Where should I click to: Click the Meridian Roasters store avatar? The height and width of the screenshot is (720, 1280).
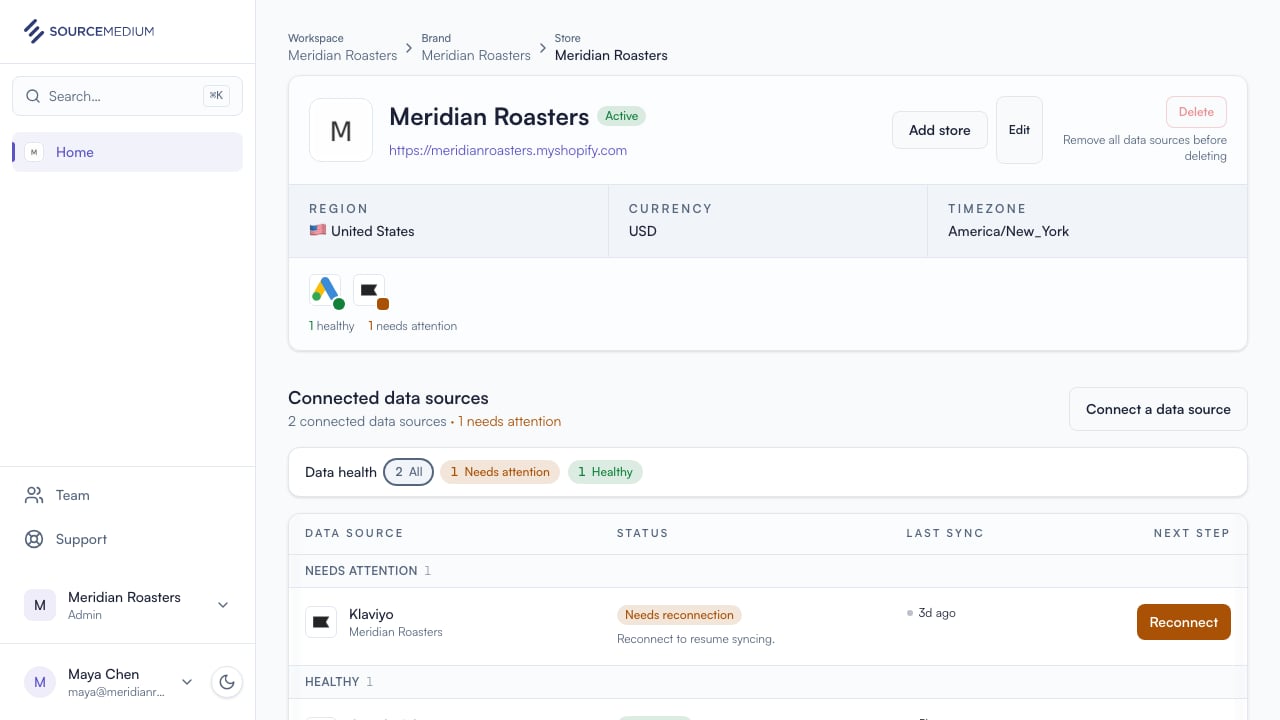click(341, 130)
